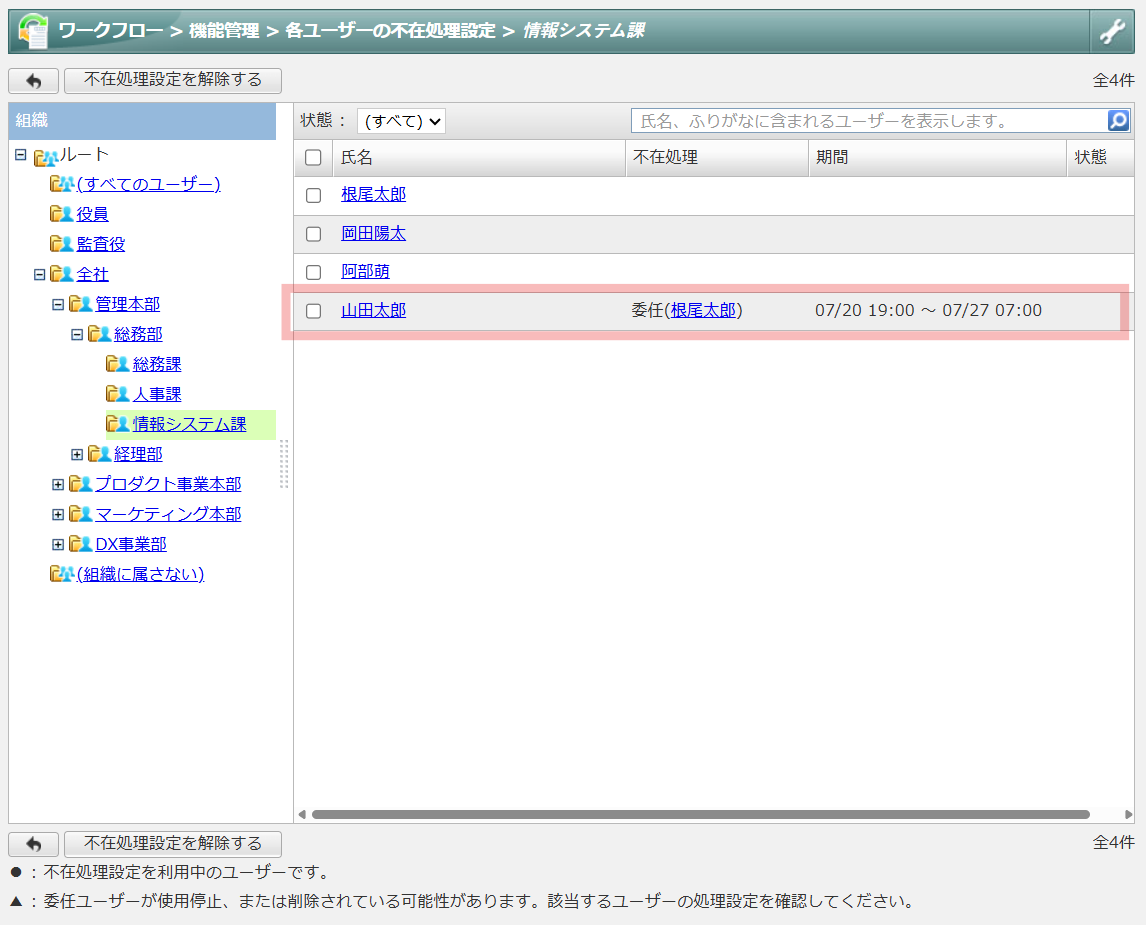Check the box for 山田太郎
Screen dimensions: 1146x925
click(314, 311)
